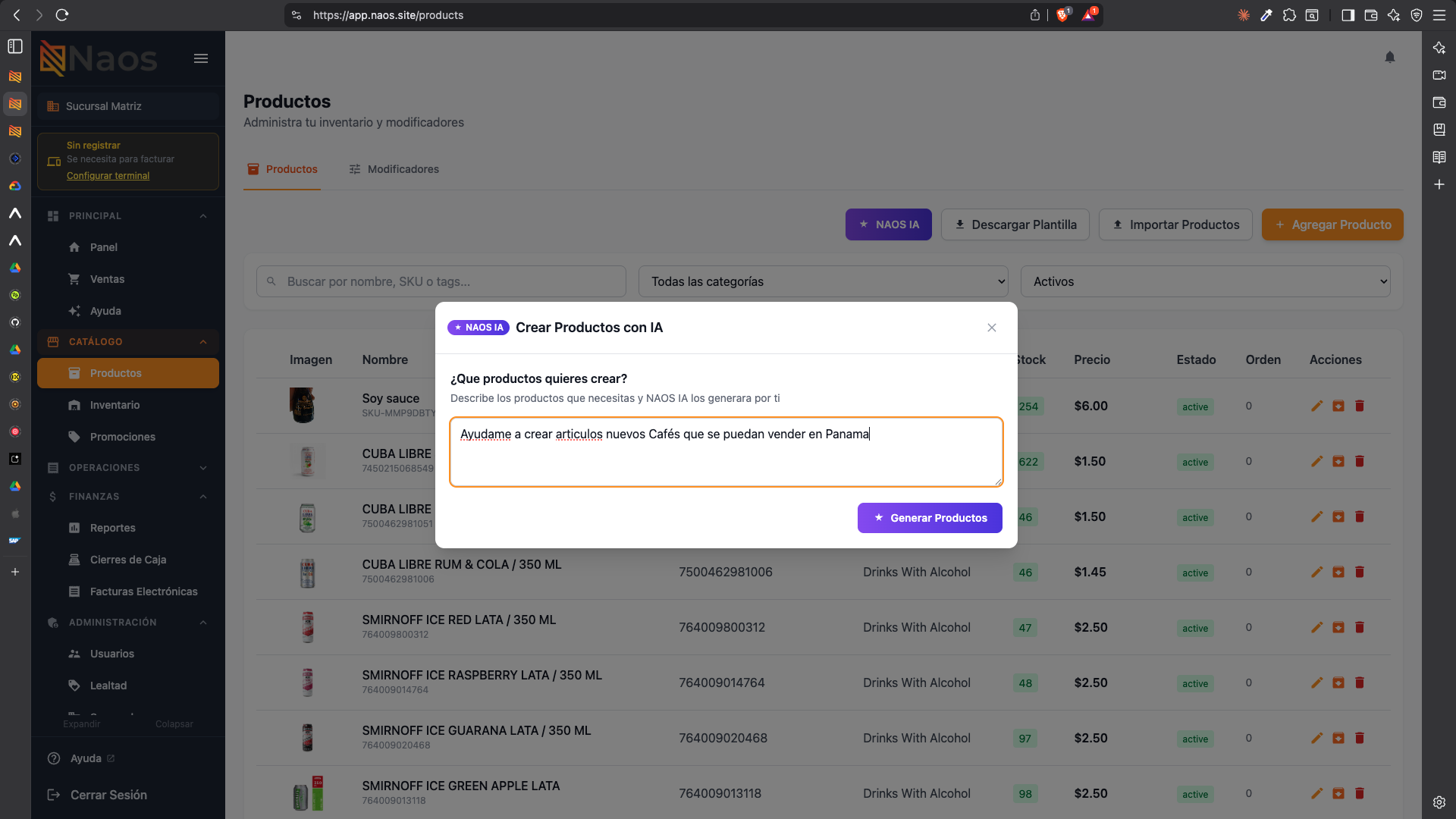
Task: Go back in the browser
Action: (17, 15)
